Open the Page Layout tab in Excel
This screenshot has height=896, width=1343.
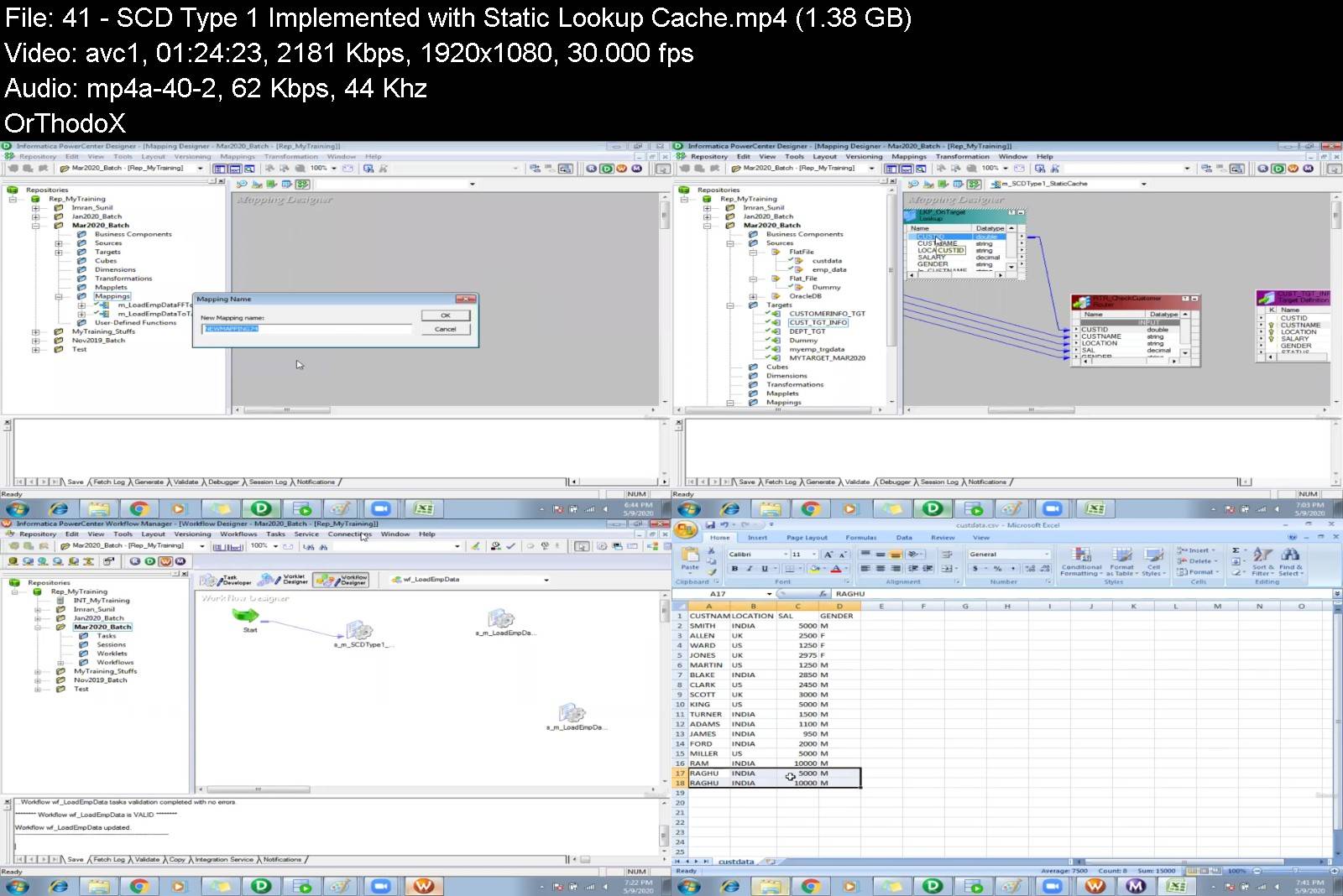(x=807, y=538)
